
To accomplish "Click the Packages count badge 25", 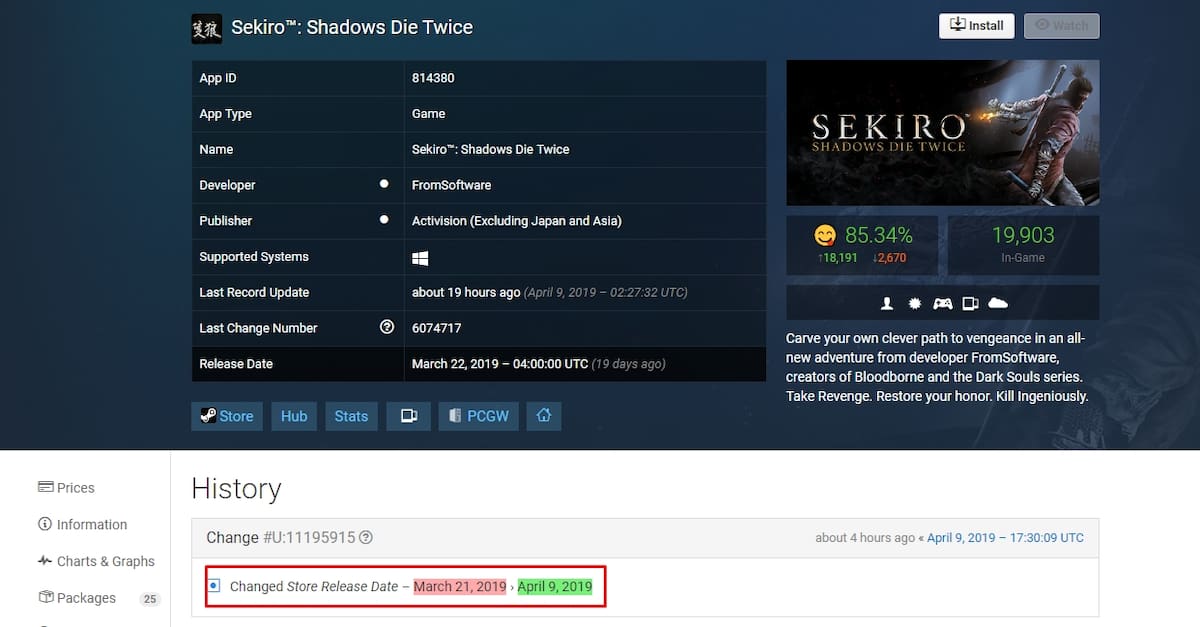I will pyautogui.click(x=150, y=599).
